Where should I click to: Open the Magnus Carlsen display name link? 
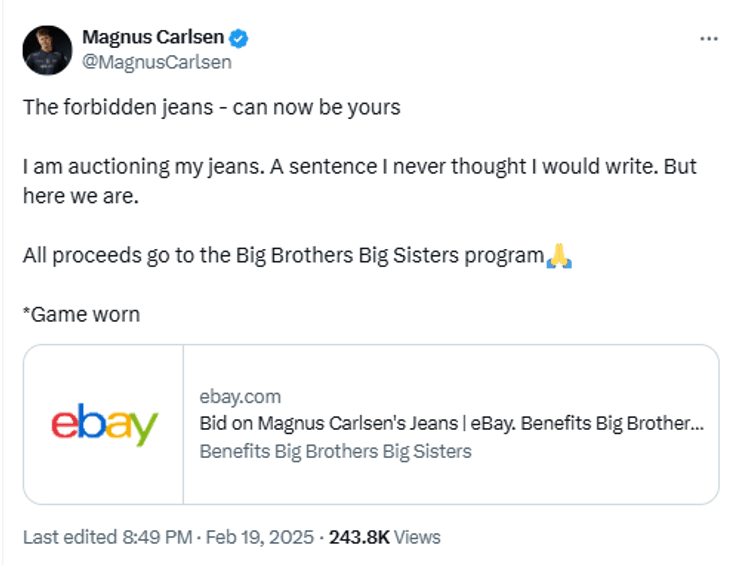(154, 39)
